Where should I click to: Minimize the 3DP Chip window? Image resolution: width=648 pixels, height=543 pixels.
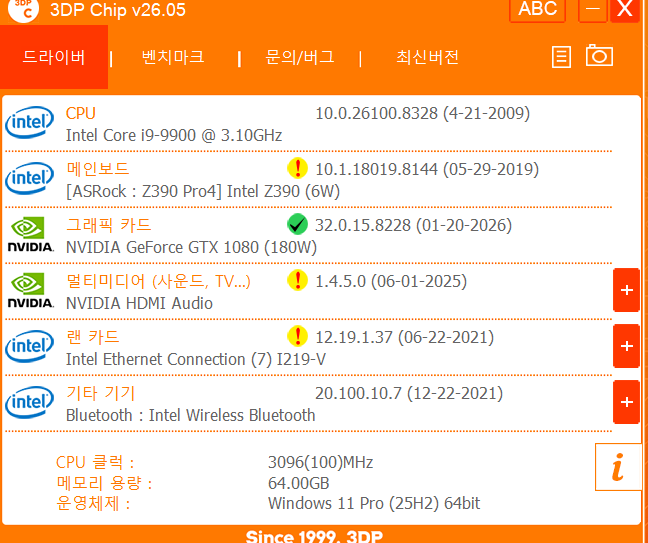pos(593,10)
